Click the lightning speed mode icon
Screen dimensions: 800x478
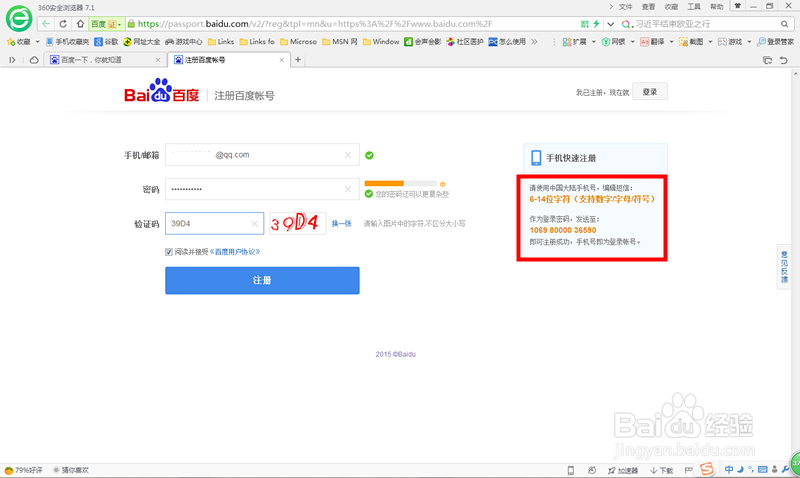tap(596, 23)
